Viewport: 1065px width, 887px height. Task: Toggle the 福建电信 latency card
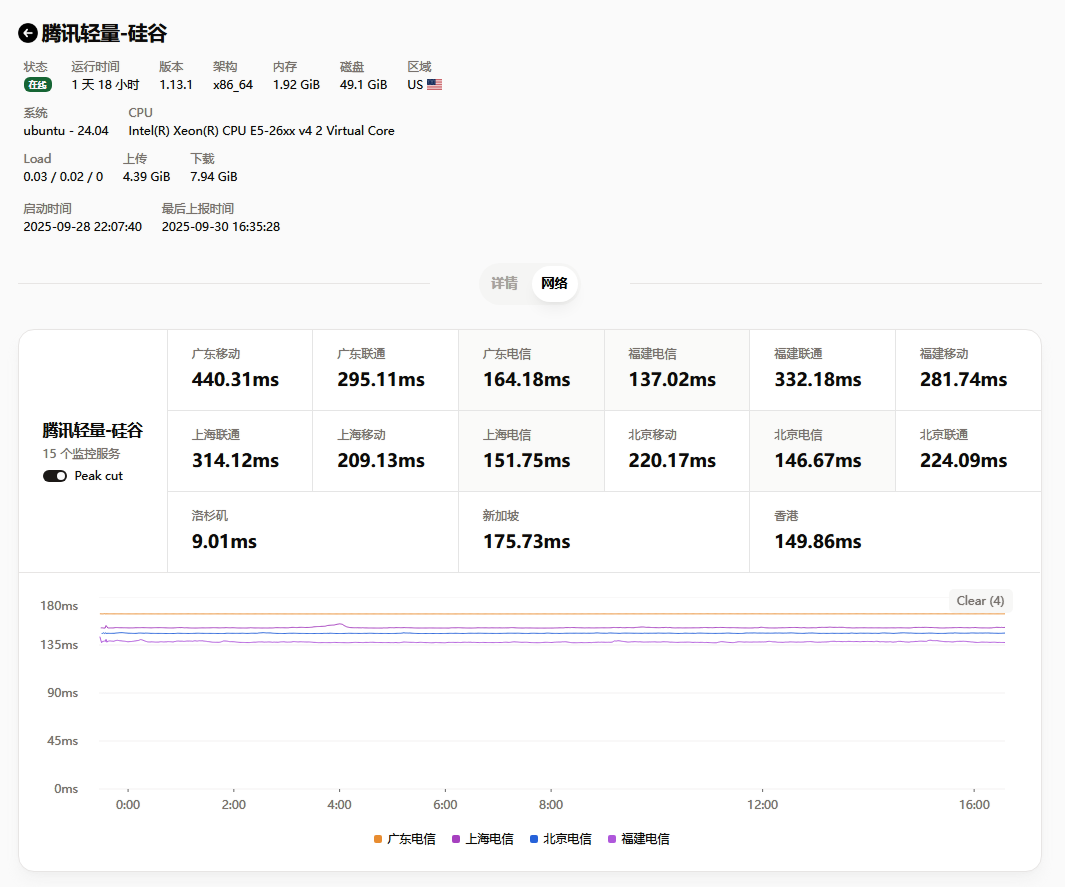coord(676,370)
